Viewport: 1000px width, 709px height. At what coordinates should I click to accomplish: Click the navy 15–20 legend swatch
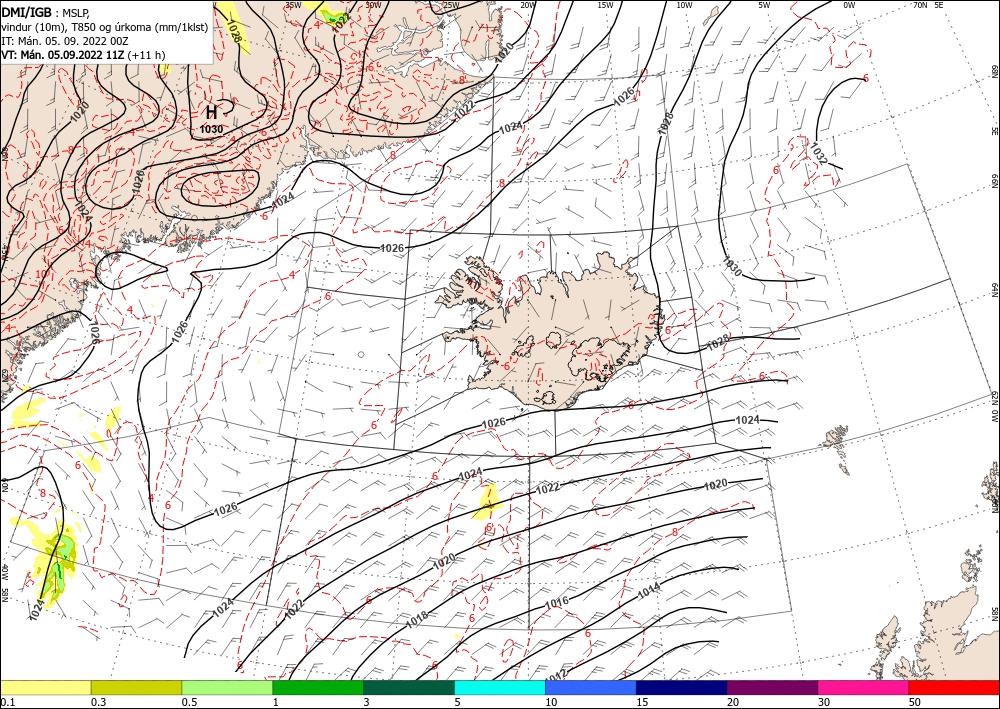682,687
